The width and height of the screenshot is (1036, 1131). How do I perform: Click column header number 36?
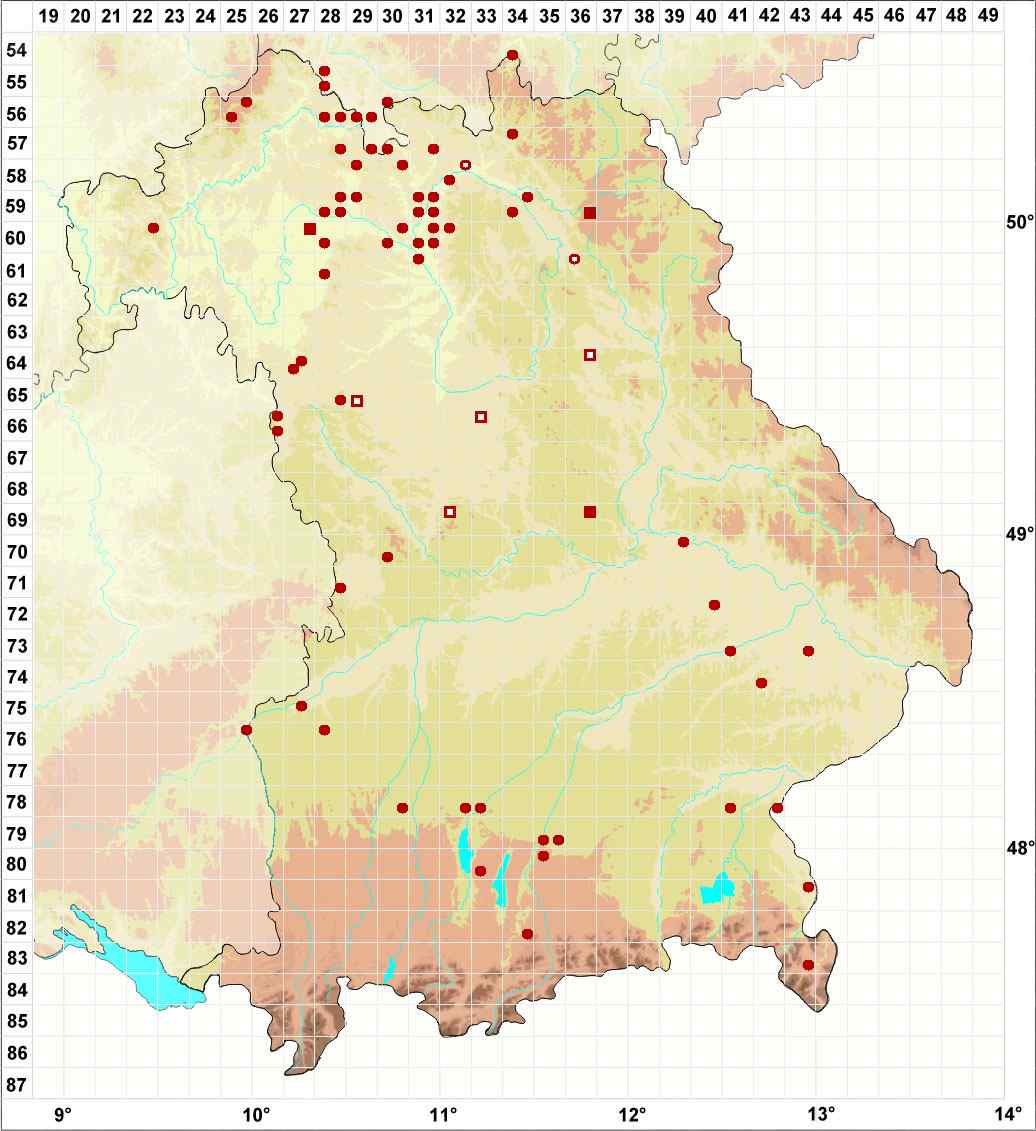tap(581, 15)
